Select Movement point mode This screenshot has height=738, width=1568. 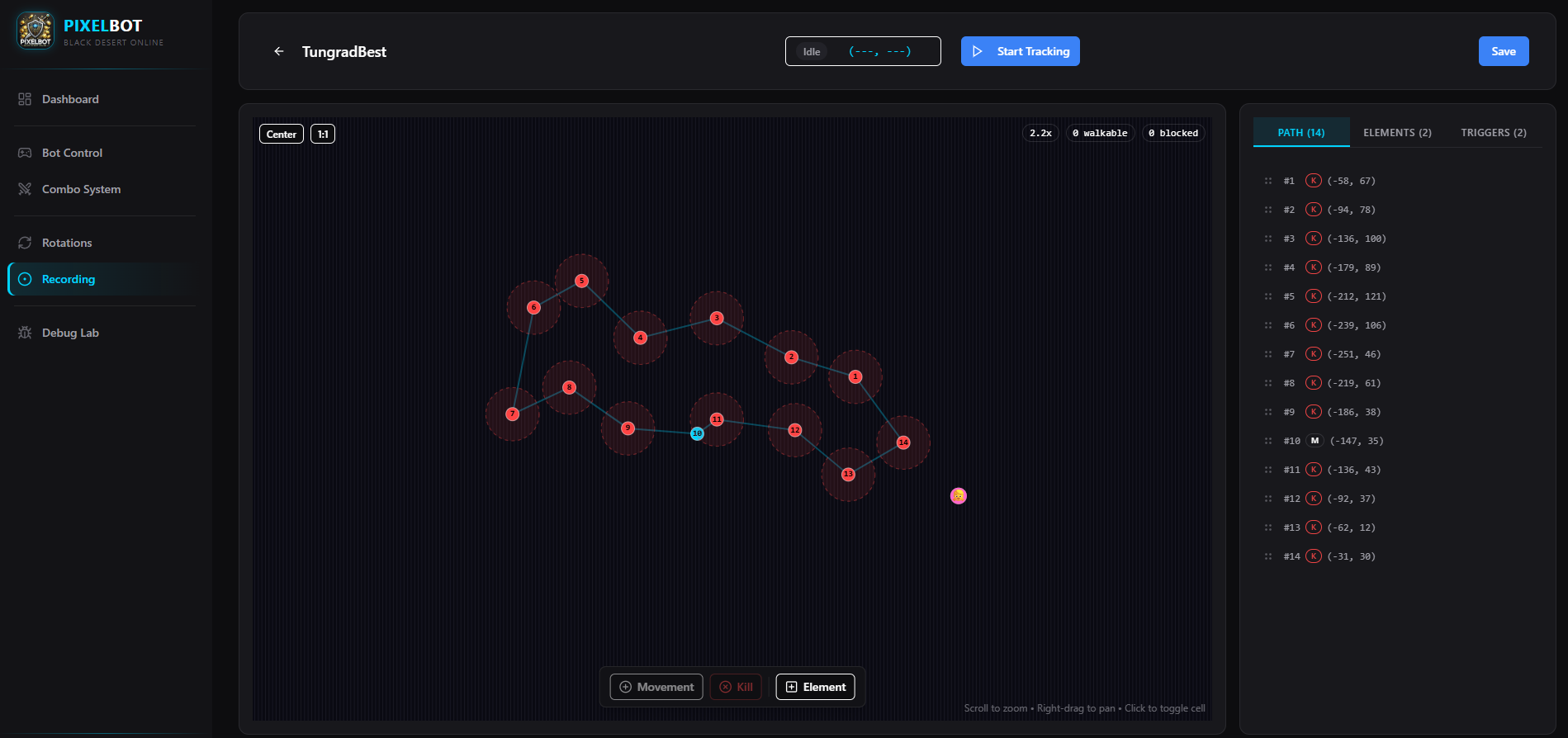click(656, 687)
